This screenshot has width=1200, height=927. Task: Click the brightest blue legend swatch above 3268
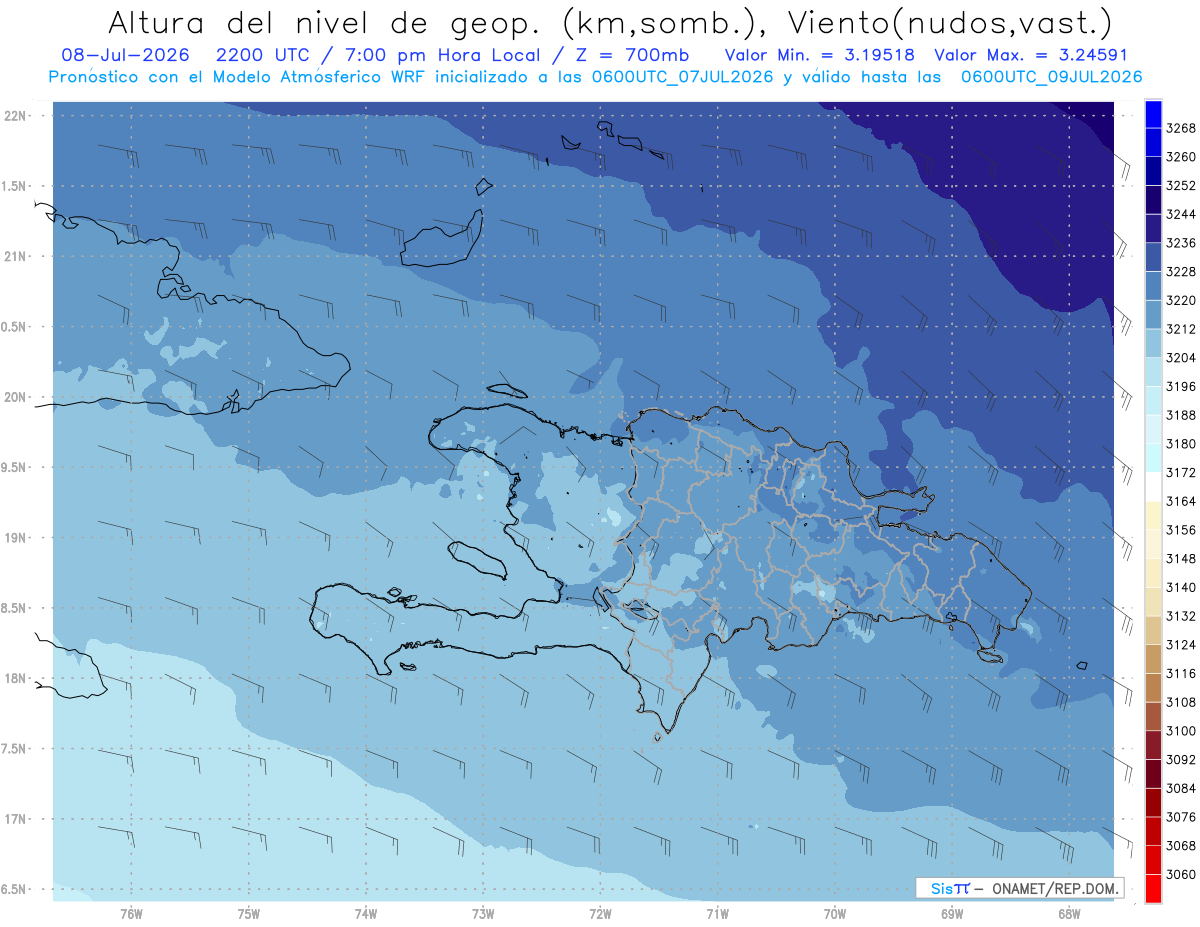(1152, 114)
